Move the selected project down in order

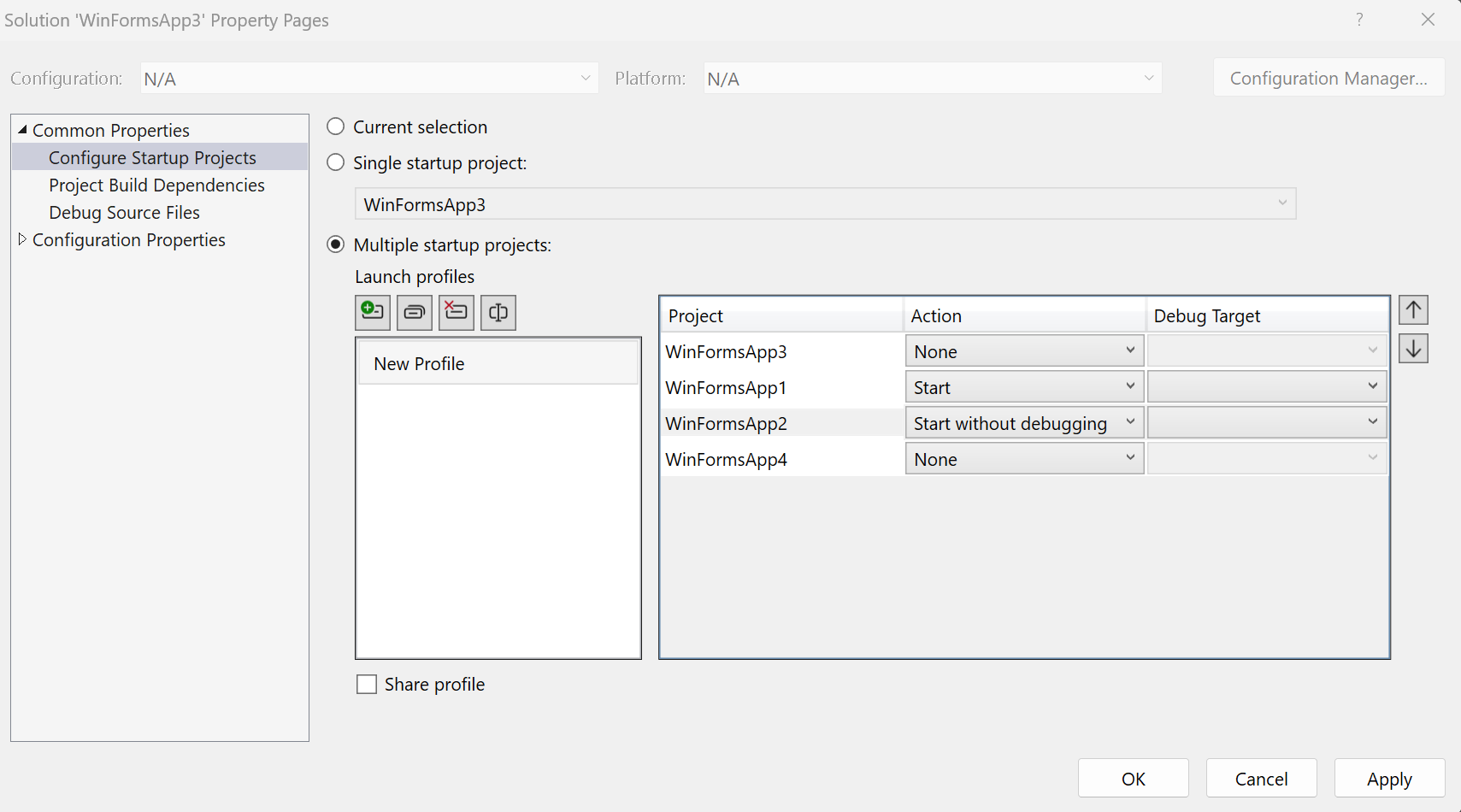point(1412,348)
